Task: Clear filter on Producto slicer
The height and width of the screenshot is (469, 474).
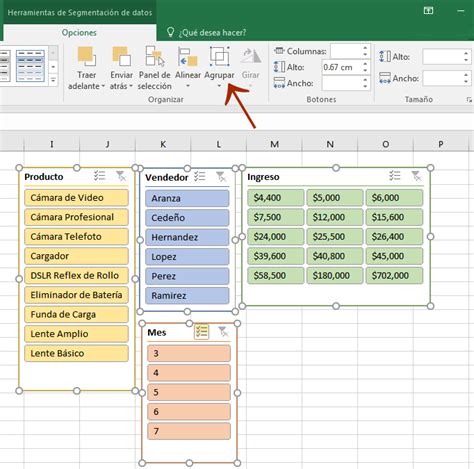Action: [121, 176]
